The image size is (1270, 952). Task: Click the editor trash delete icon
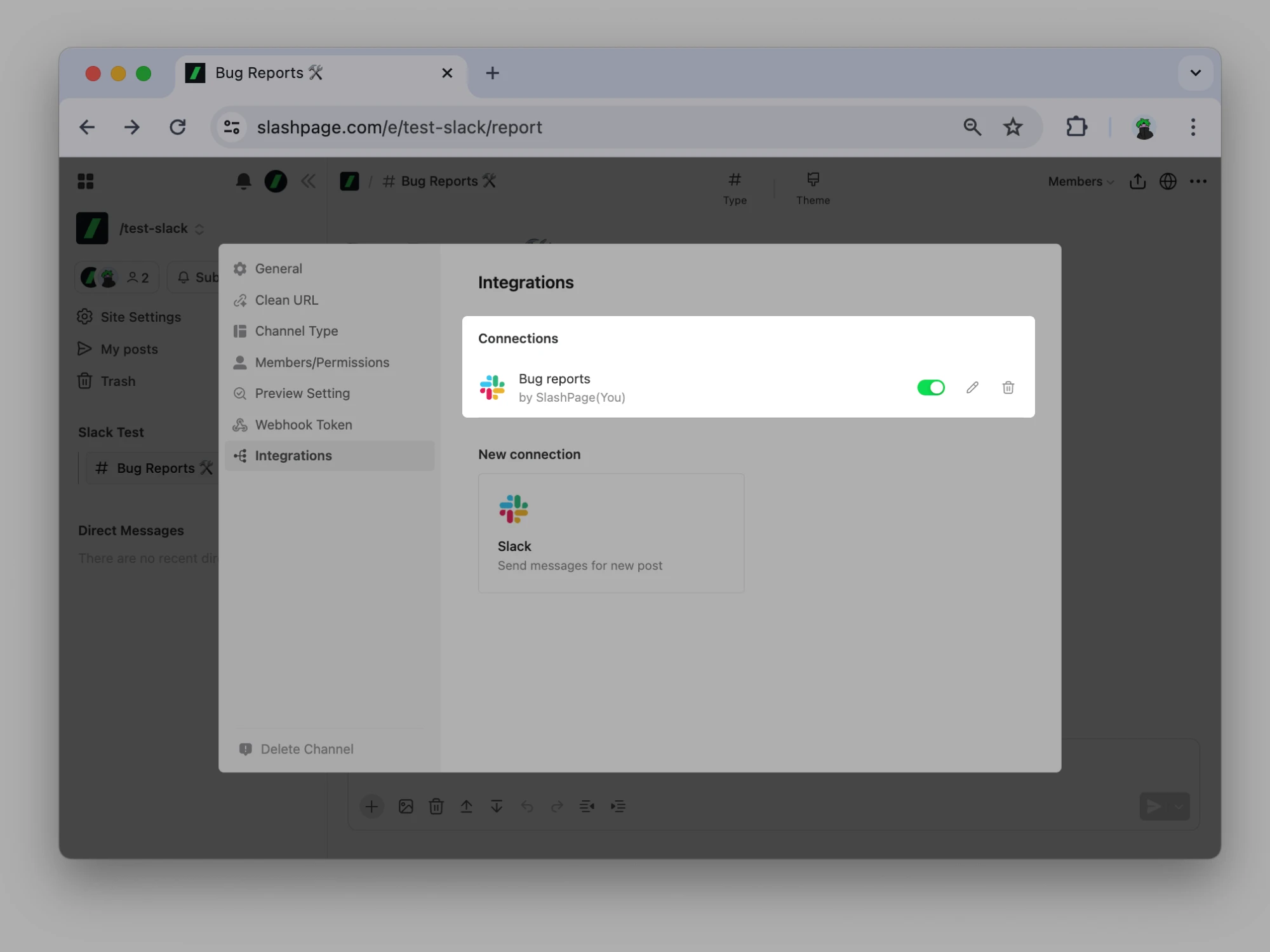point(436,807)
